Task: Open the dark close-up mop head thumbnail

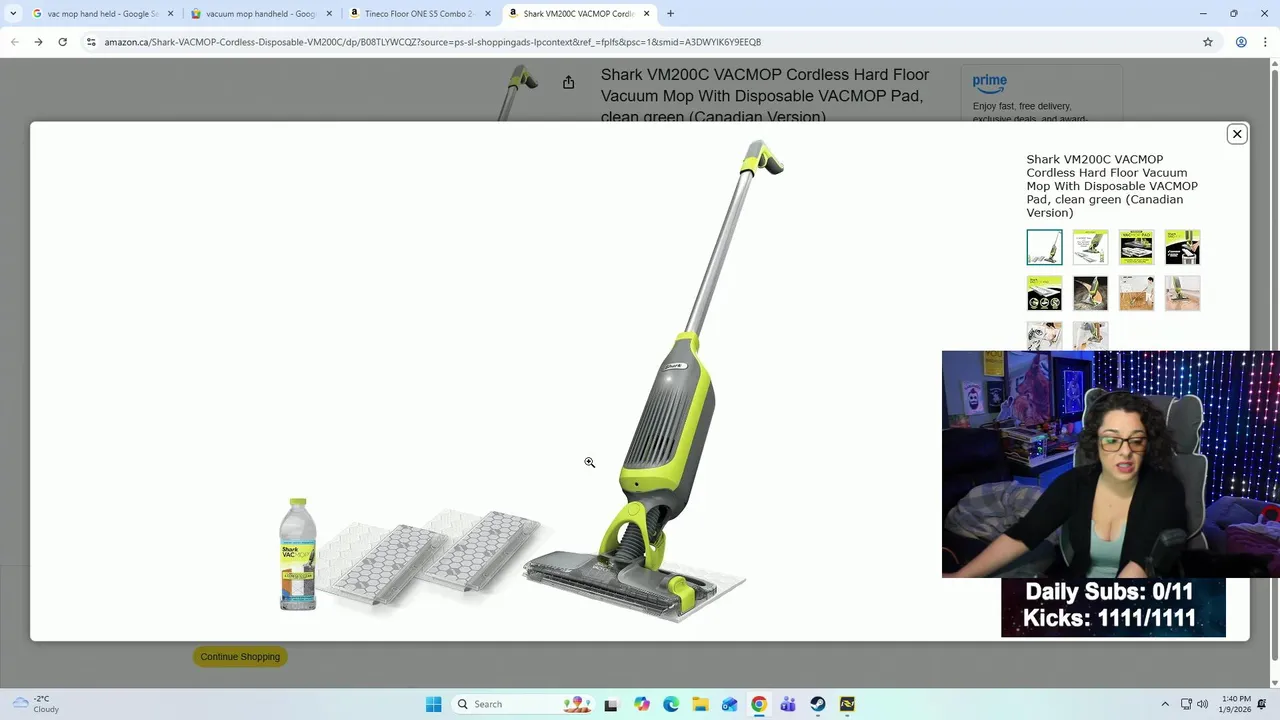Action: pos(1090,293)
